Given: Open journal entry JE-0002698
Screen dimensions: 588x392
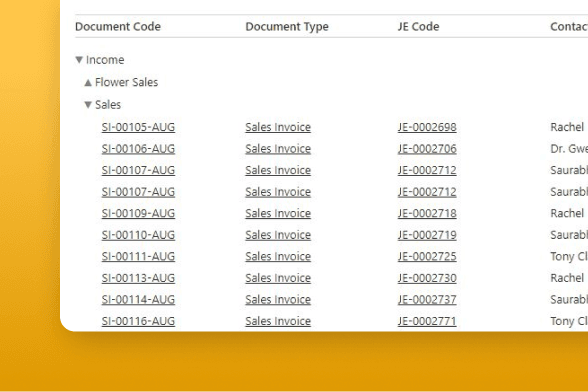Looking at the screenshot, I should pos(427,127).
